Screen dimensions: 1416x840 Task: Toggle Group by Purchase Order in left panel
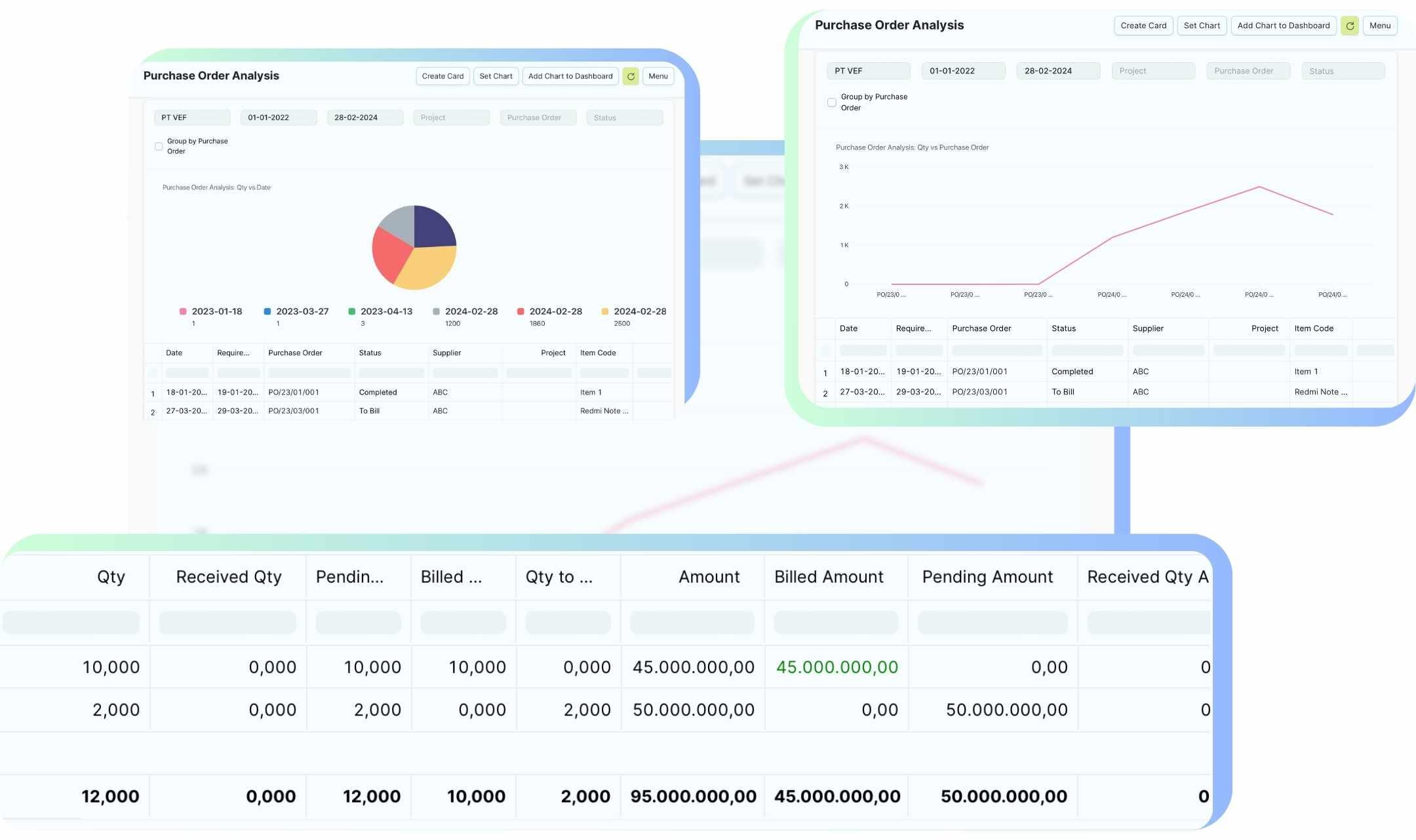pos(159,147)
